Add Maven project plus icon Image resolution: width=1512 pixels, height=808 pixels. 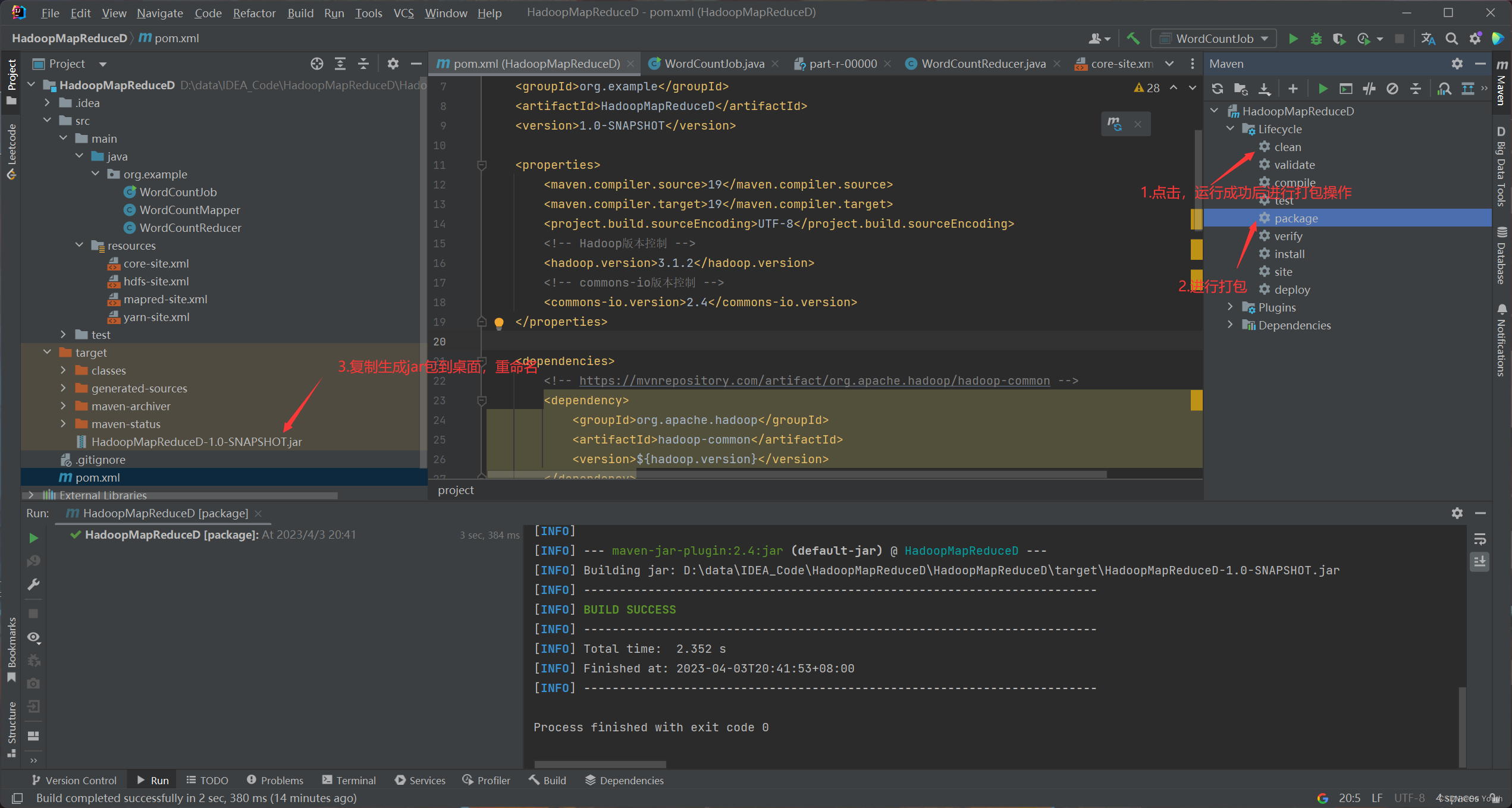click(x=1293, y=89)
